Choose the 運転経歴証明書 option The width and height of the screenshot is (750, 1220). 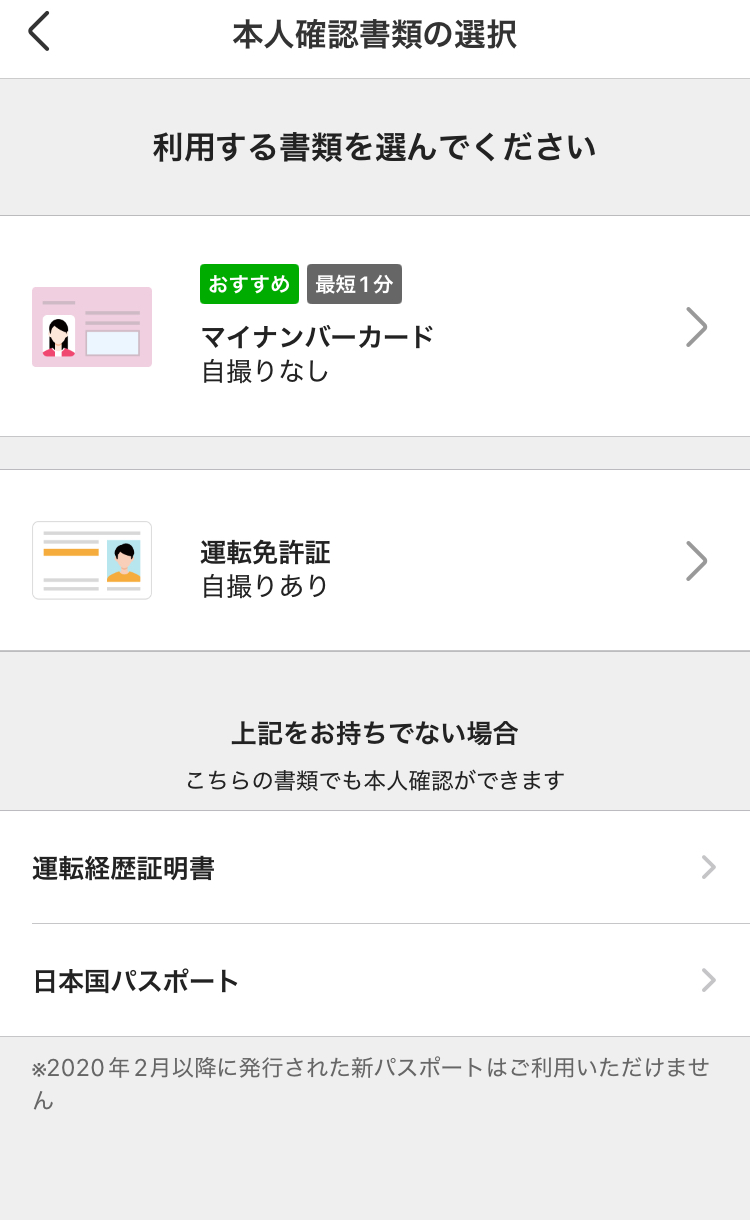pyautogui.click(x=123, y=868)
